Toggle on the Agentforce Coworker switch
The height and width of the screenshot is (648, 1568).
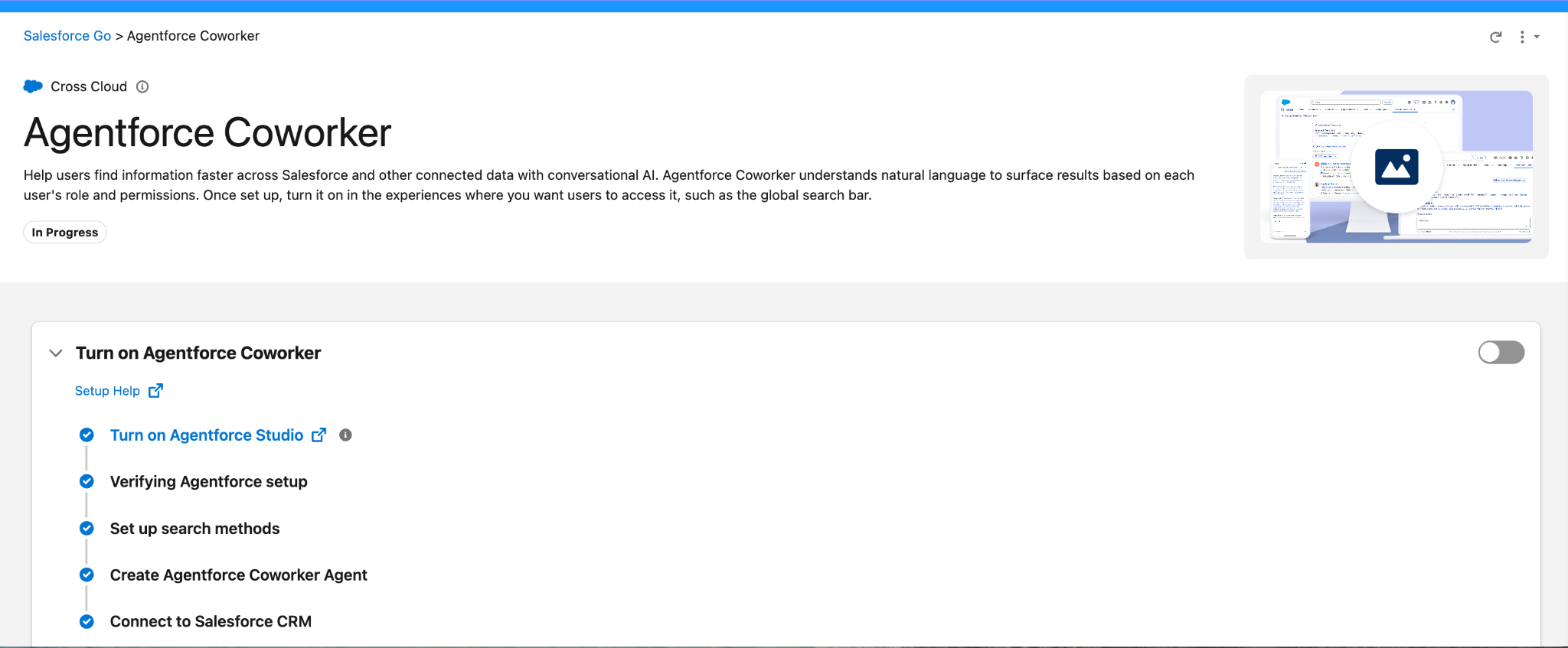1501,353
